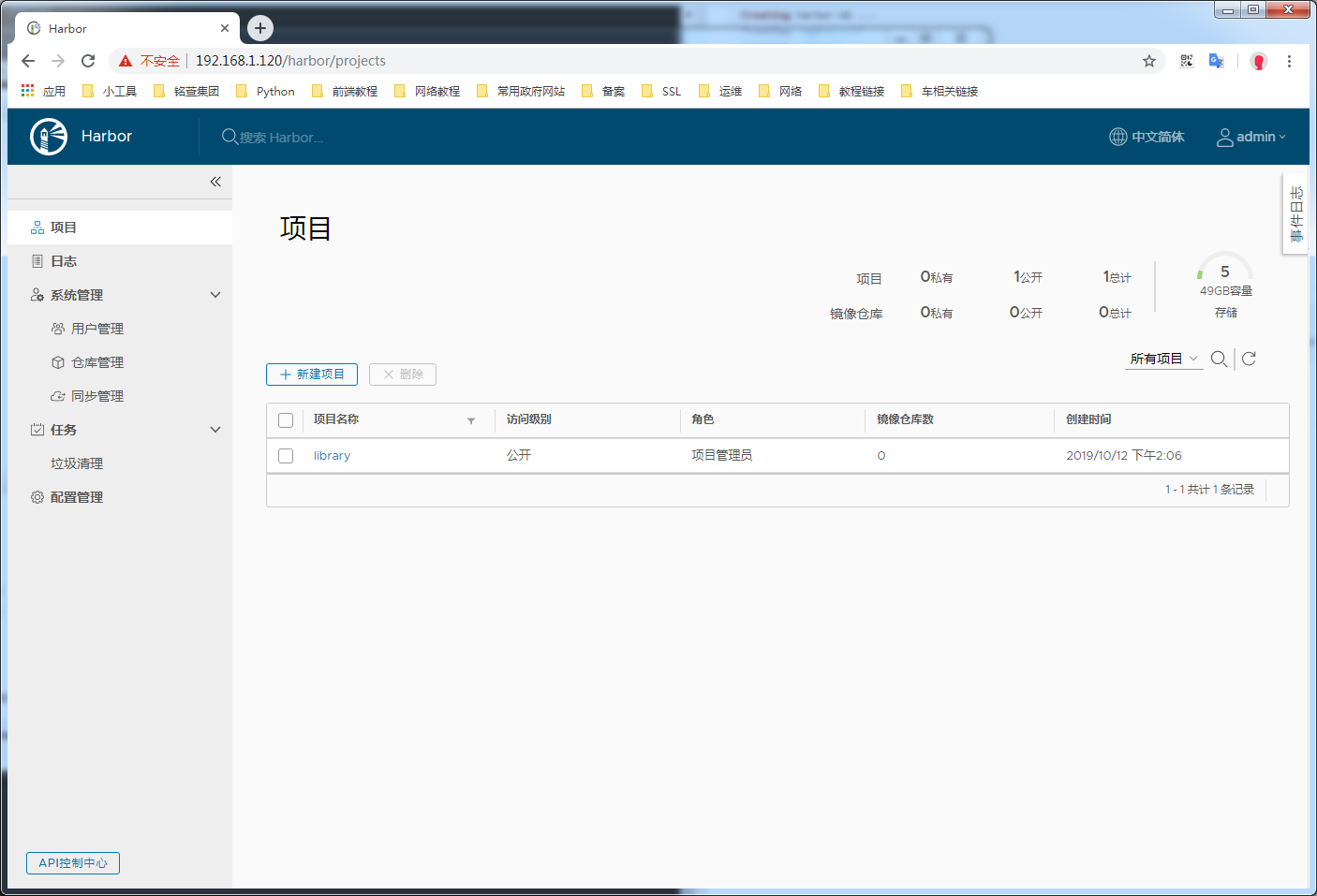The width and height of the screenshot is (1317, 896).
Task: Refresh the project list
Action: [1249, 359]
